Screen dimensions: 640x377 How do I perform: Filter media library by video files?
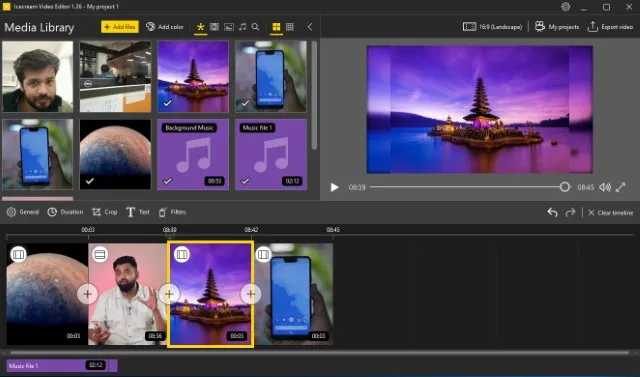(214, 27)
